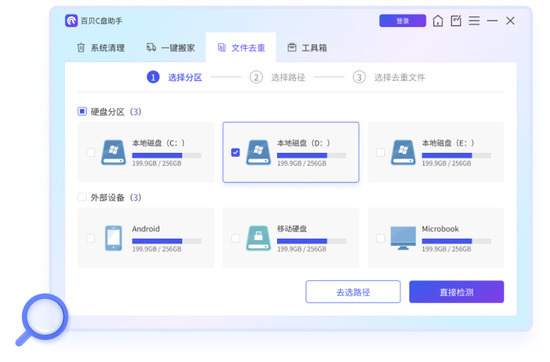Click the 直接检测 button
Image resolution: width=550 pixels, height=362 pixels.
pyautogui.click(x=456, y=291)
